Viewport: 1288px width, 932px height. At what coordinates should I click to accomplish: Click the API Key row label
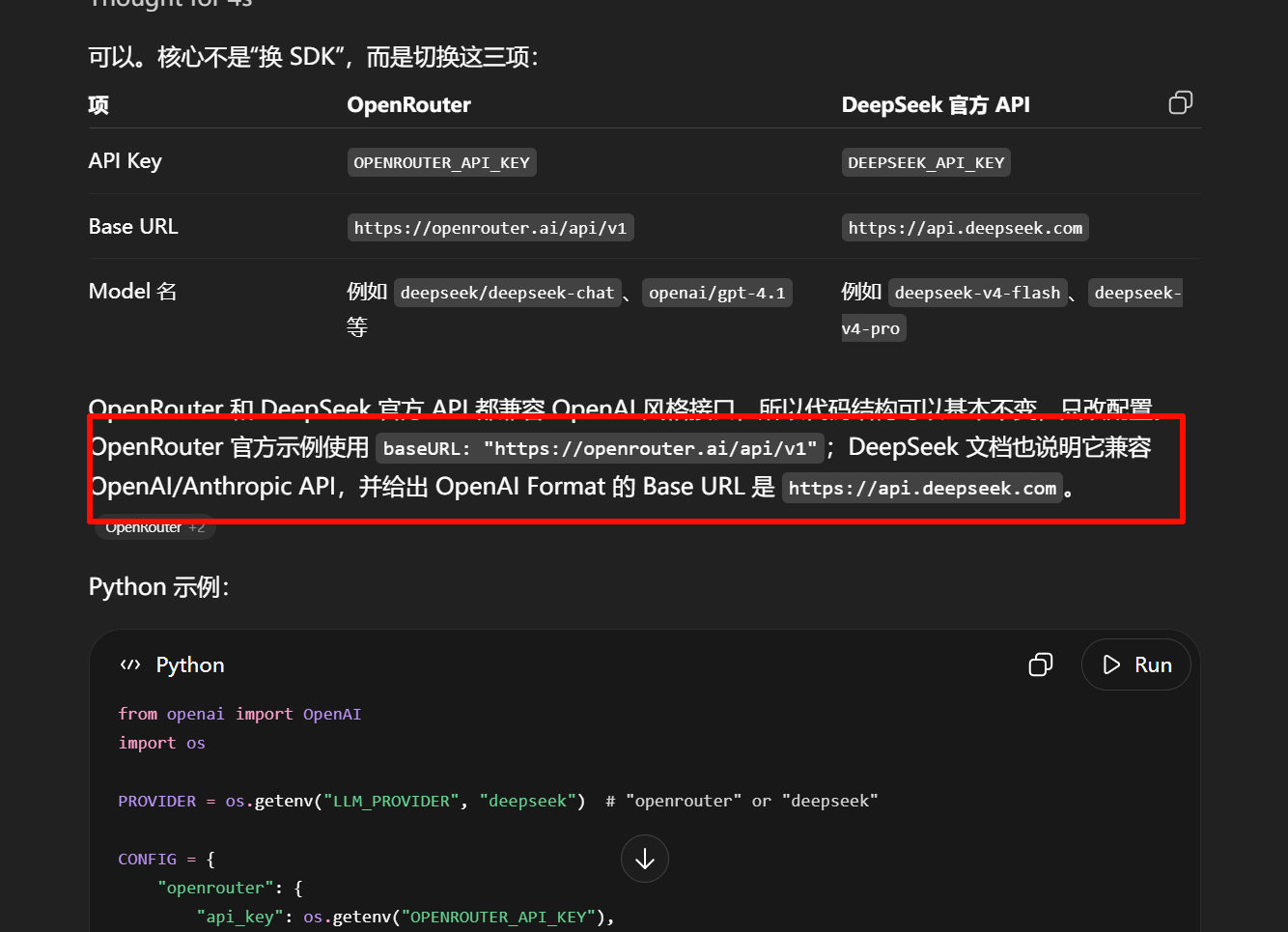126,161
